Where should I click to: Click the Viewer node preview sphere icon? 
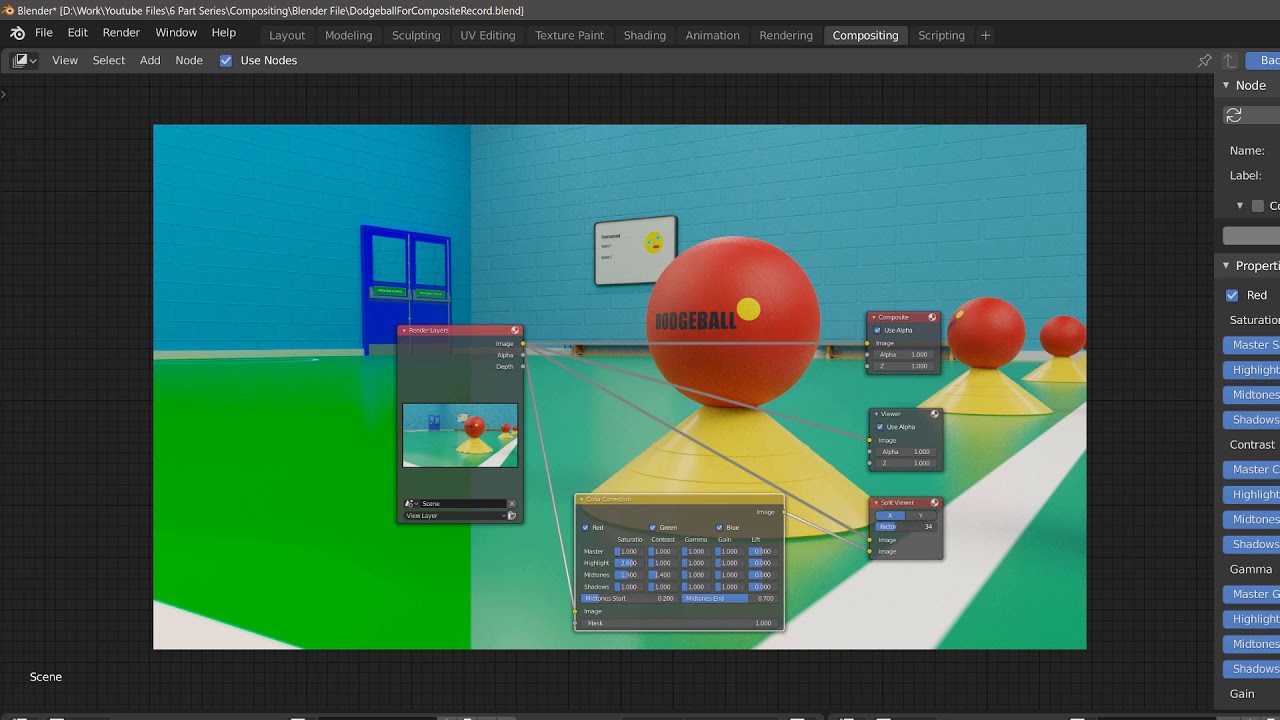[935, 414]
